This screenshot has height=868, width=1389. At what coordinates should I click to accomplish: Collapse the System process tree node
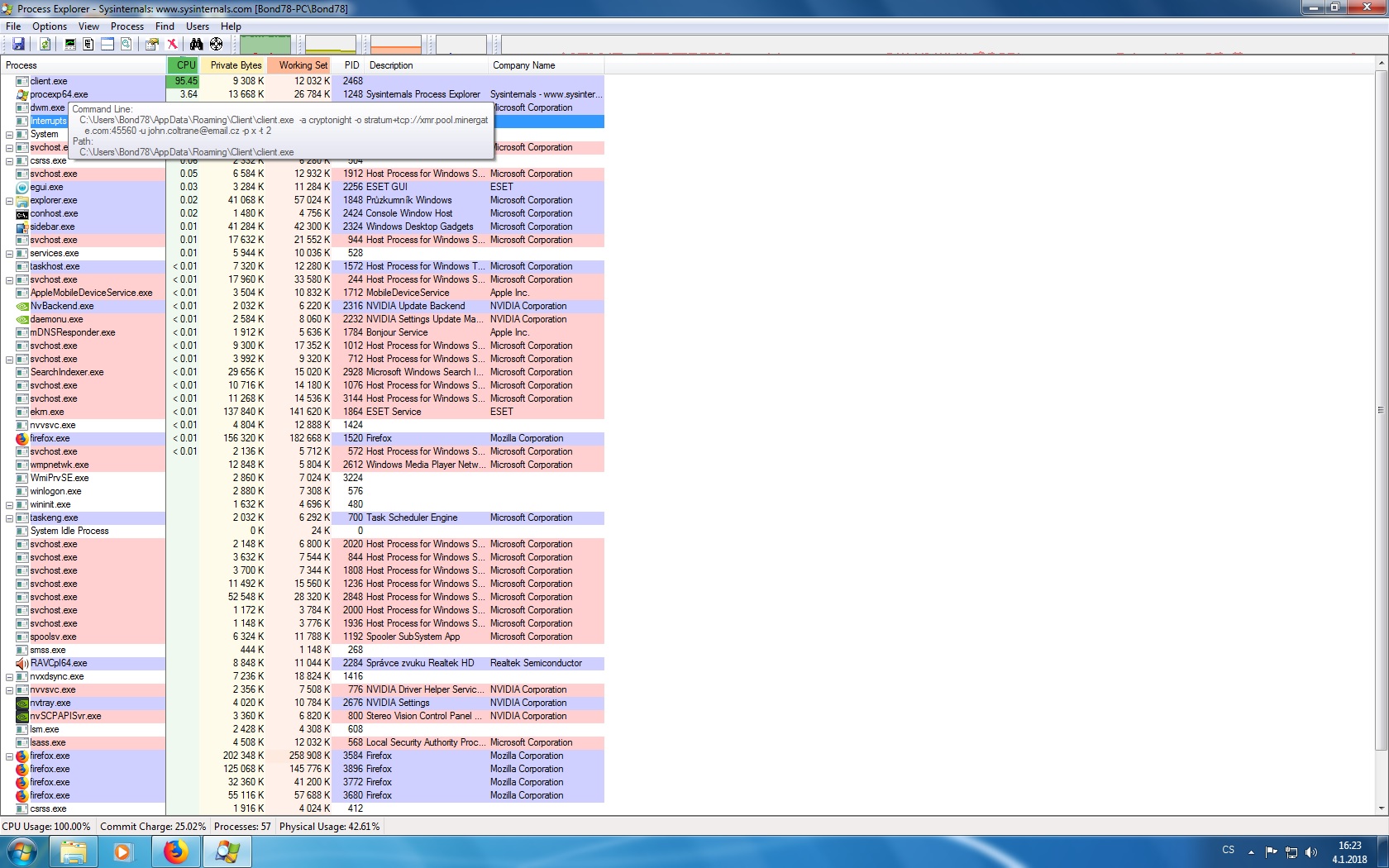[x=9, y=134]
